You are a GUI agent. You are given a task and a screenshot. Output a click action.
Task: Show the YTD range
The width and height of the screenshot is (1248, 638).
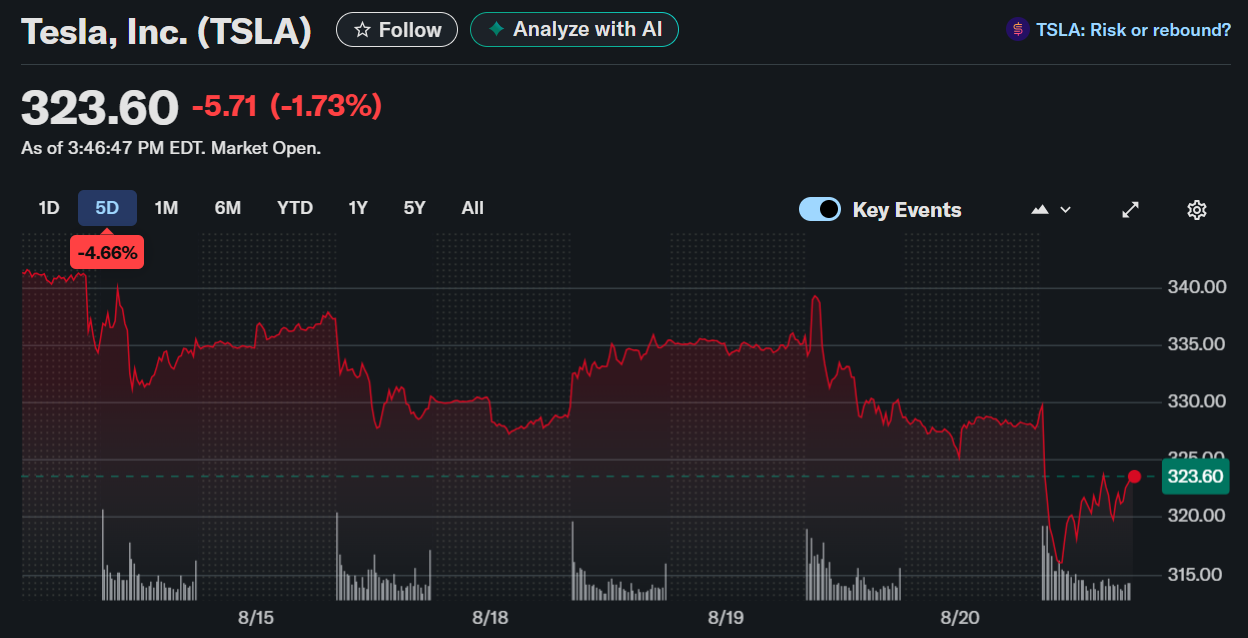pos(295,208)
